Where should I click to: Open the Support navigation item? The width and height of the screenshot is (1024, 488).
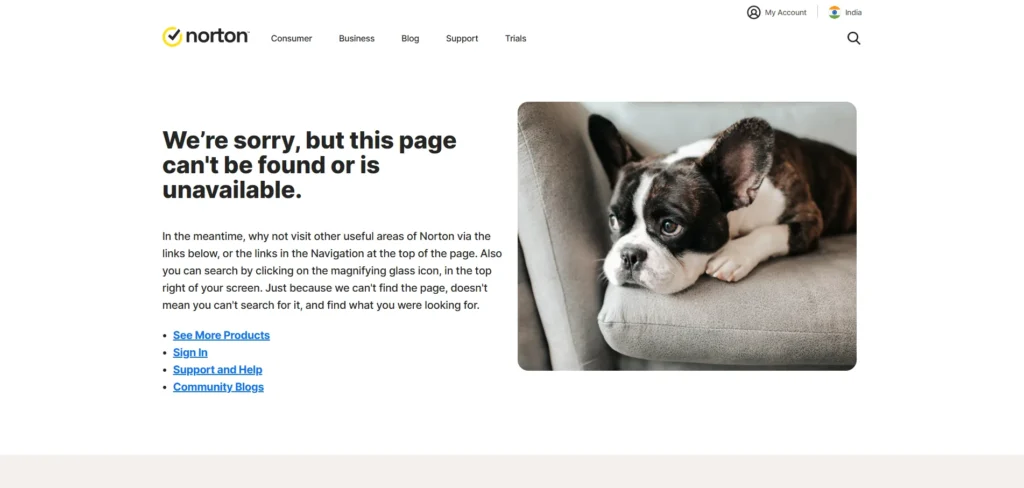click(x=462, y=39)
